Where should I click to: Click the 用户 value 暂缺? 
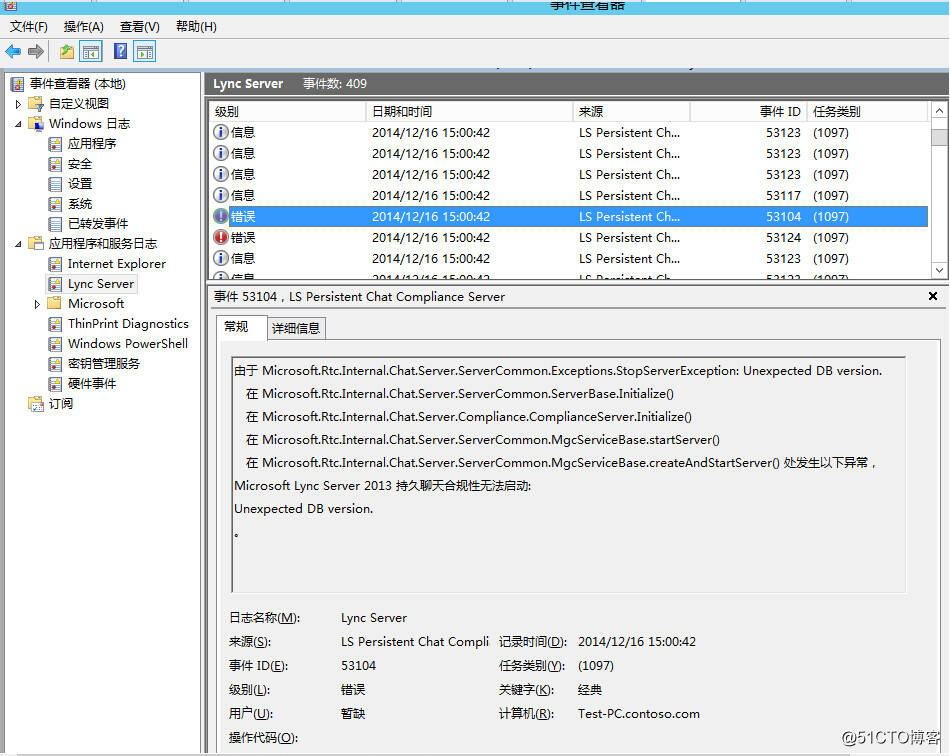(353, 714)
